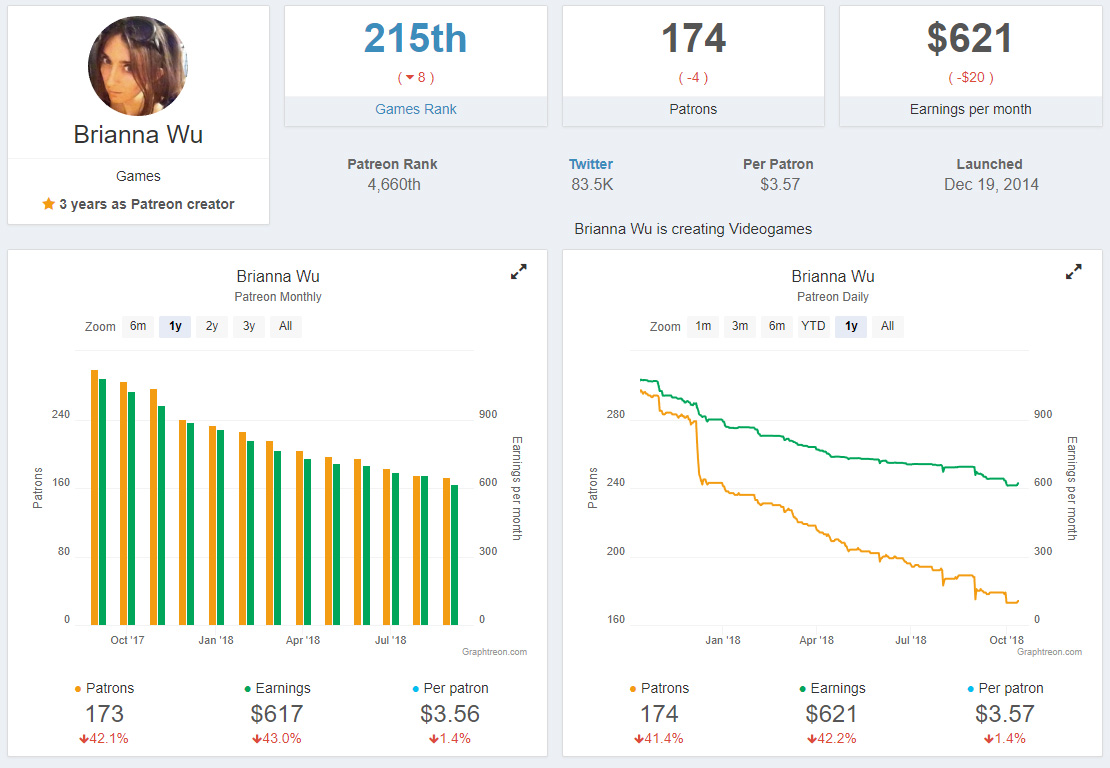Set daily chart zoom to 6m
The width and height of the screenshot is (1110, 768).
pyautogui.click(x=777, y=326)
